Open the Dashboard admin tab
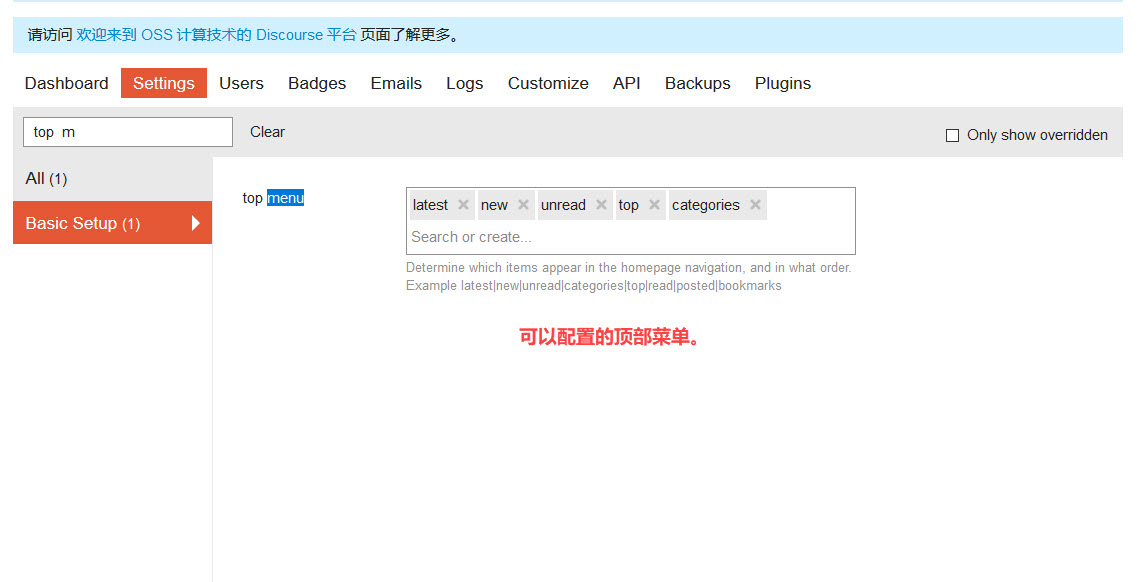 [x=66, y=83]
